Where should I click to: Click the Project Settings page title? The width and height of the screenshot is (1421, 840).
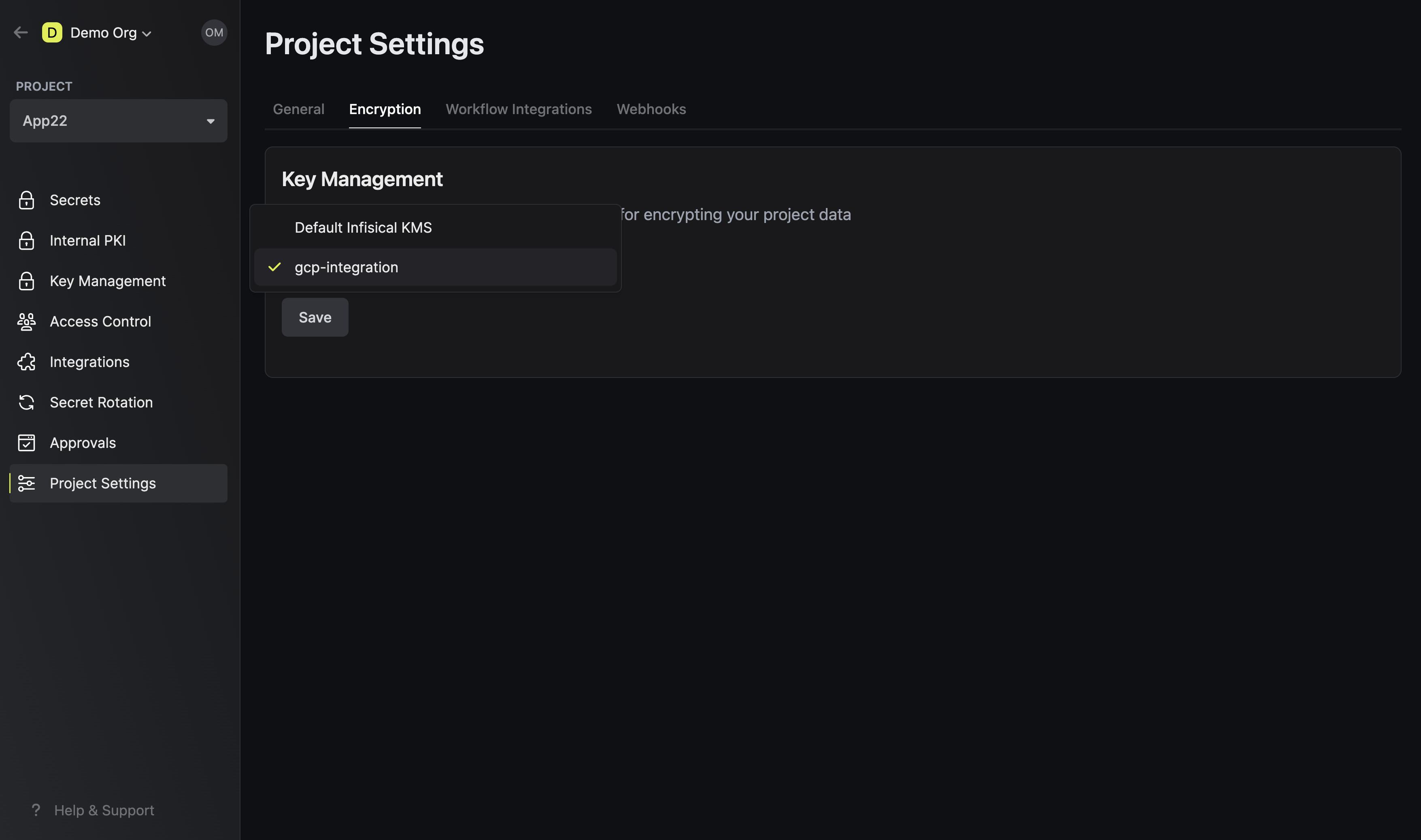pyautogui.click(x=374, y=44)
